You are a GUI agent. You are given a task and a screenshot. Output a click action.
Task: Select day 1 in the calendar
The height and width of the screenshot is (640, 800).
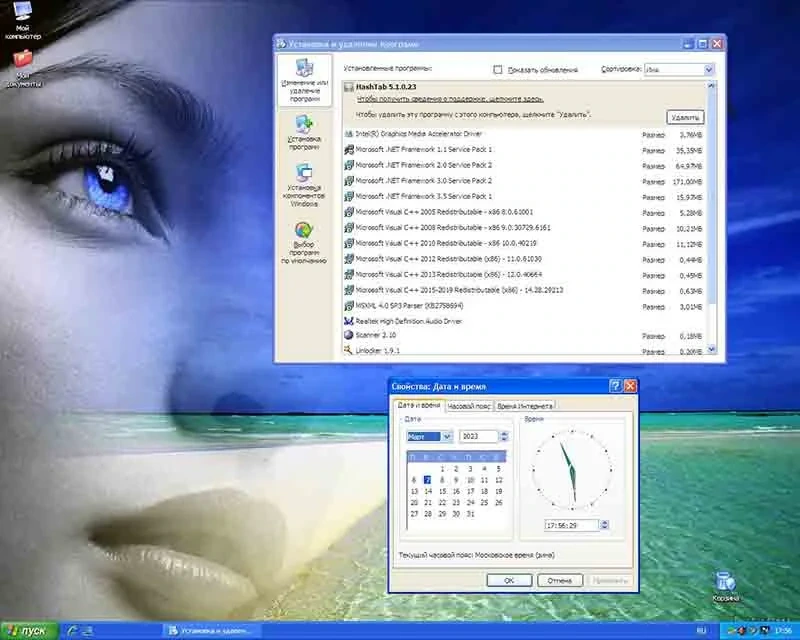coord(442,469)
